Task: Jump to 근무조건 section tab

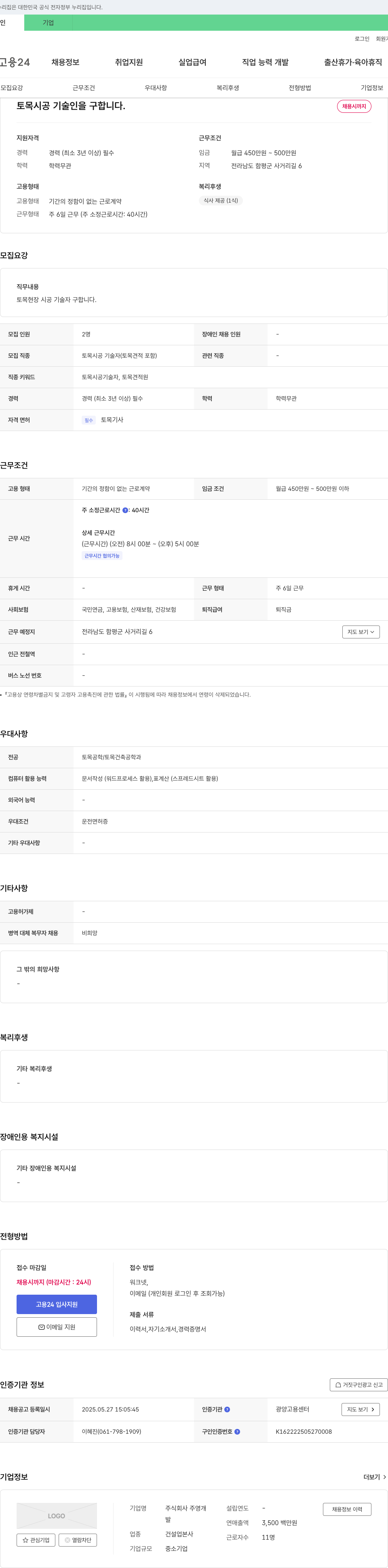Action: 84,88
